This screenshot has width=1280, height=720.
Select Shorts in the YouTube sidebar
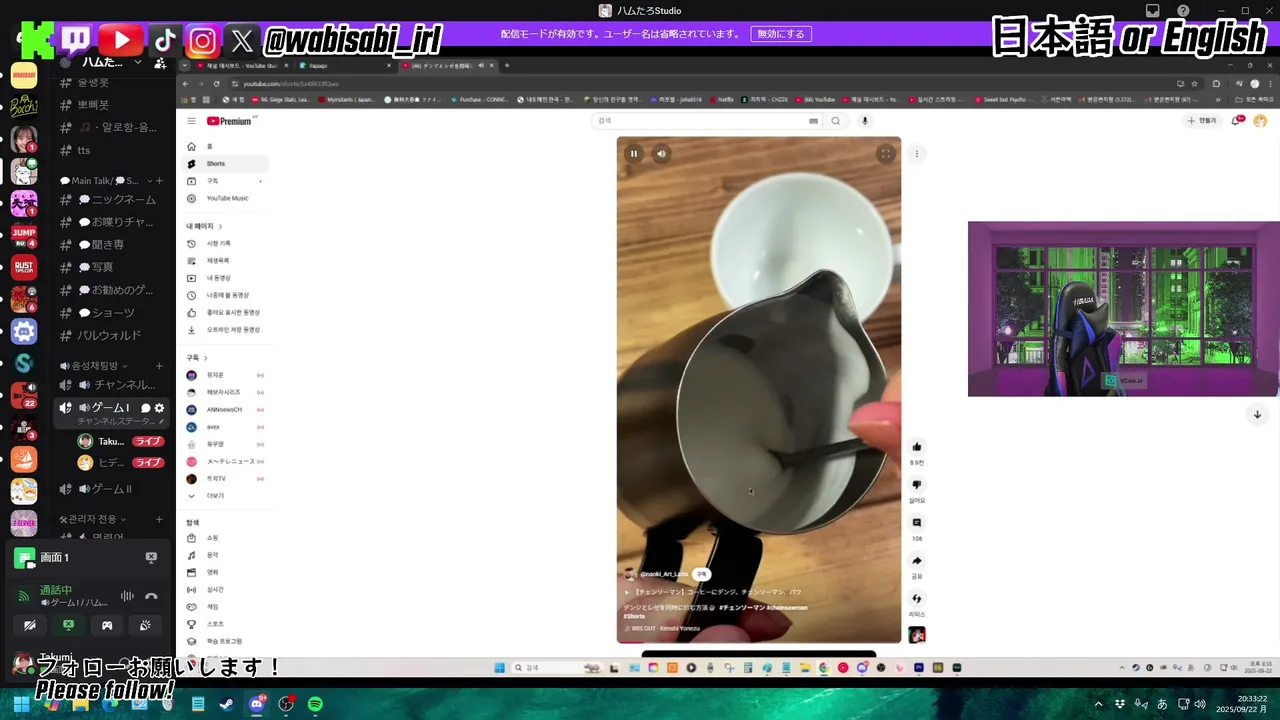[227, 164]
